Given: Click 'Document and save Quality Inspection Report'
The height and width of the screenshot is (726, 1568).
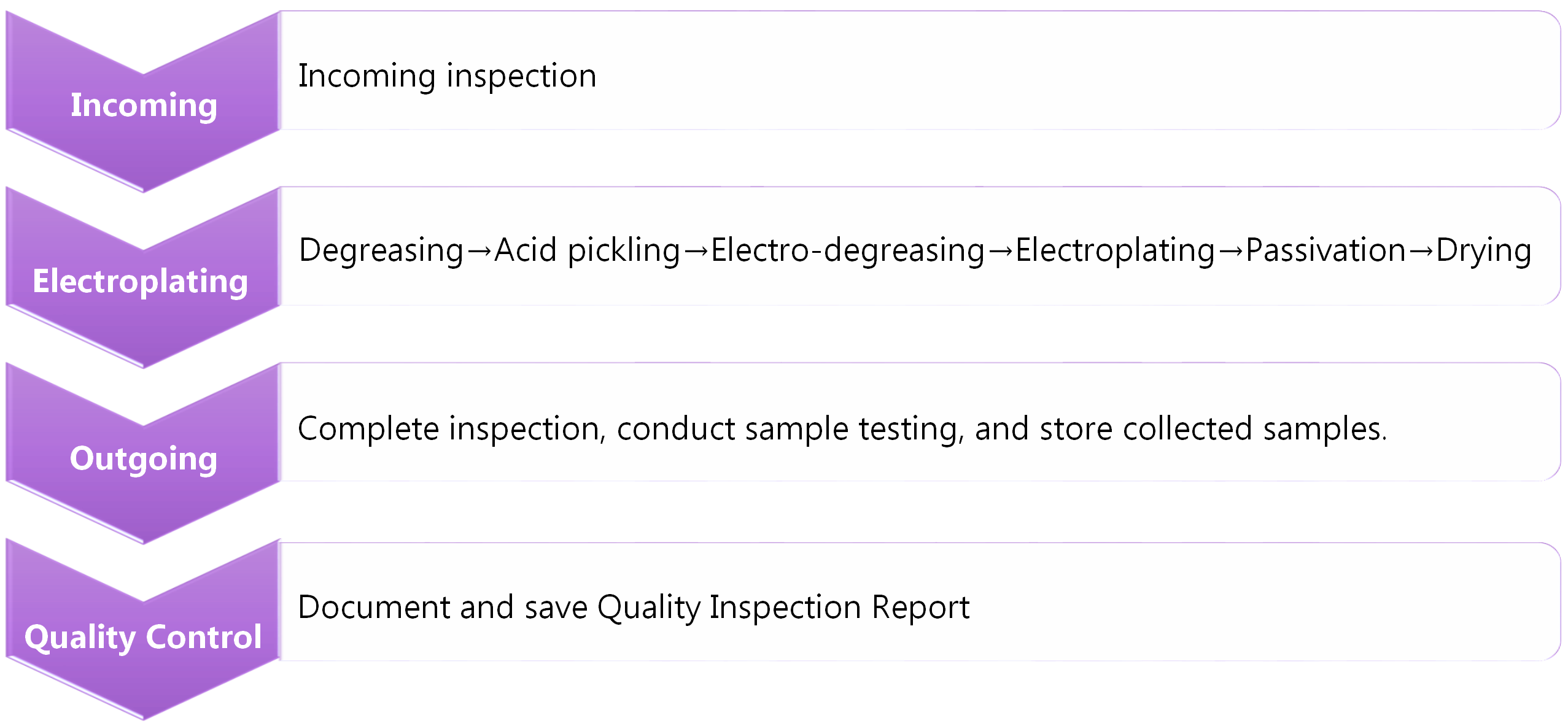Looking at the screenshot, I should click(x=633, y=608).
